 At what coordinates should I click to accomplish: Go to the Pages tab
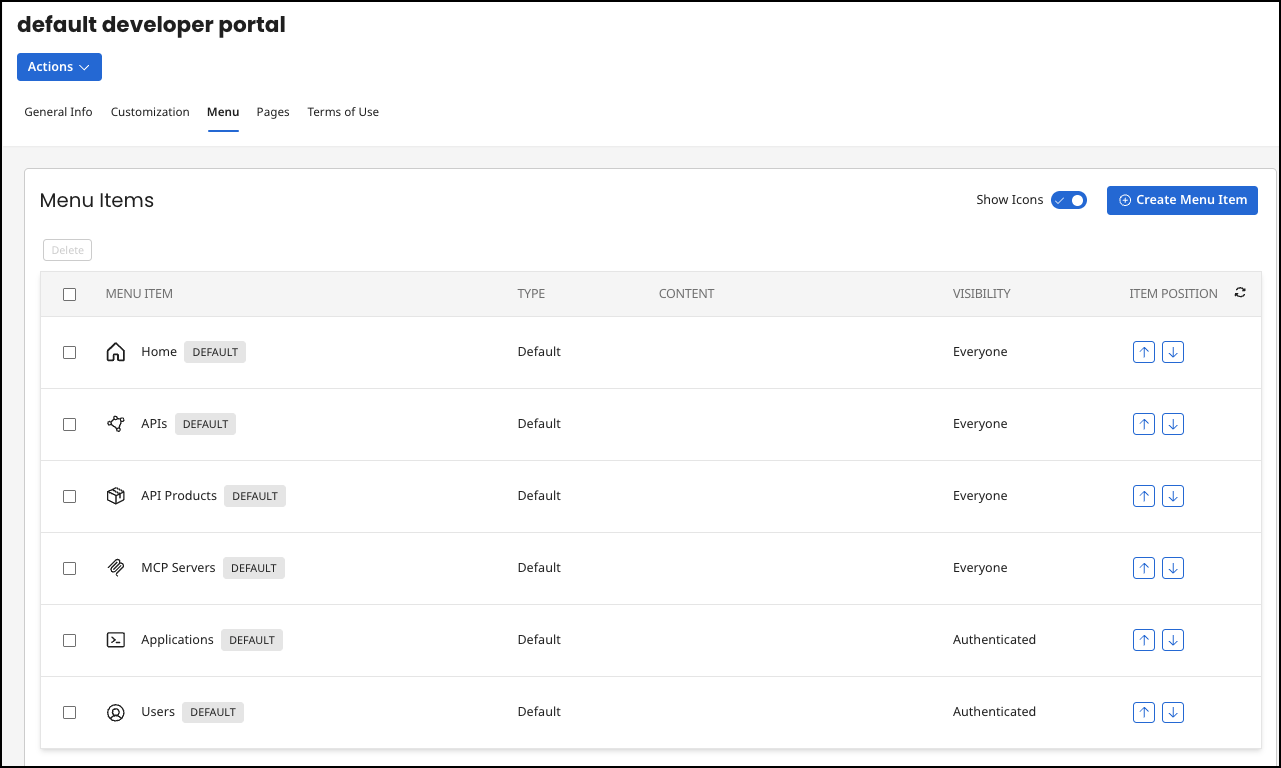pos(273,112)
